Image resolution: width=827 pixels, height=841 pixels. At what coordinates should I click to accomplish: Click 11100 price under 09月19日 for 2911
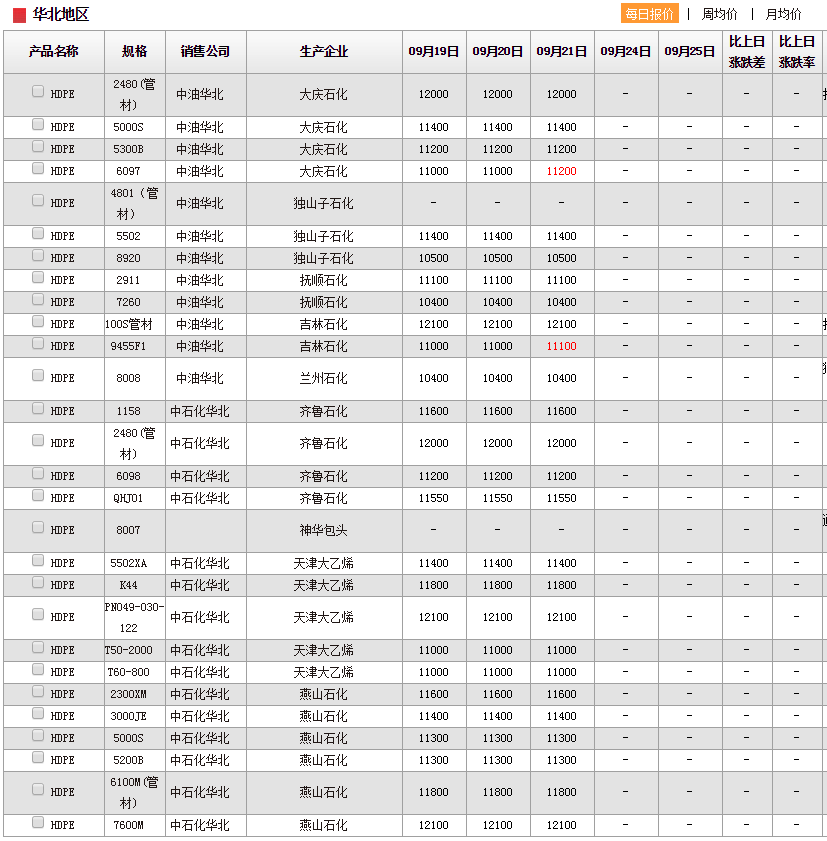pyautogui.click(x=433, y=280)
